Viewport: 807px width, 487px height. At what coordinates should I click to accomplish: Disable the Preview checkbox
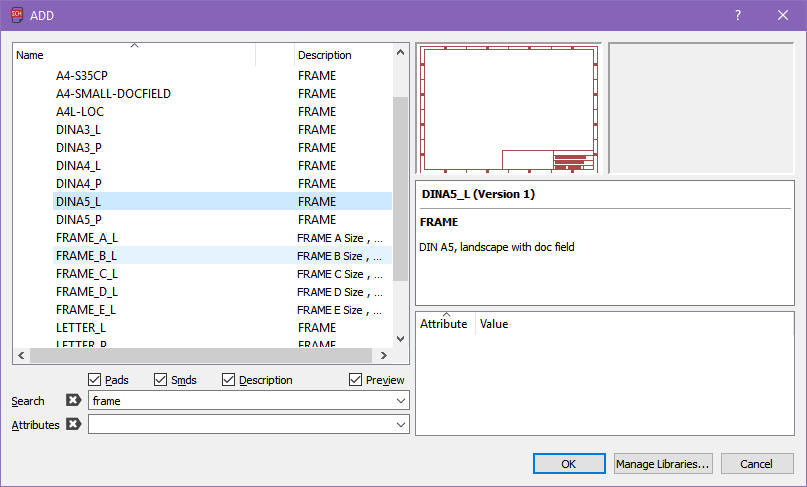click(x=356, y=380)
